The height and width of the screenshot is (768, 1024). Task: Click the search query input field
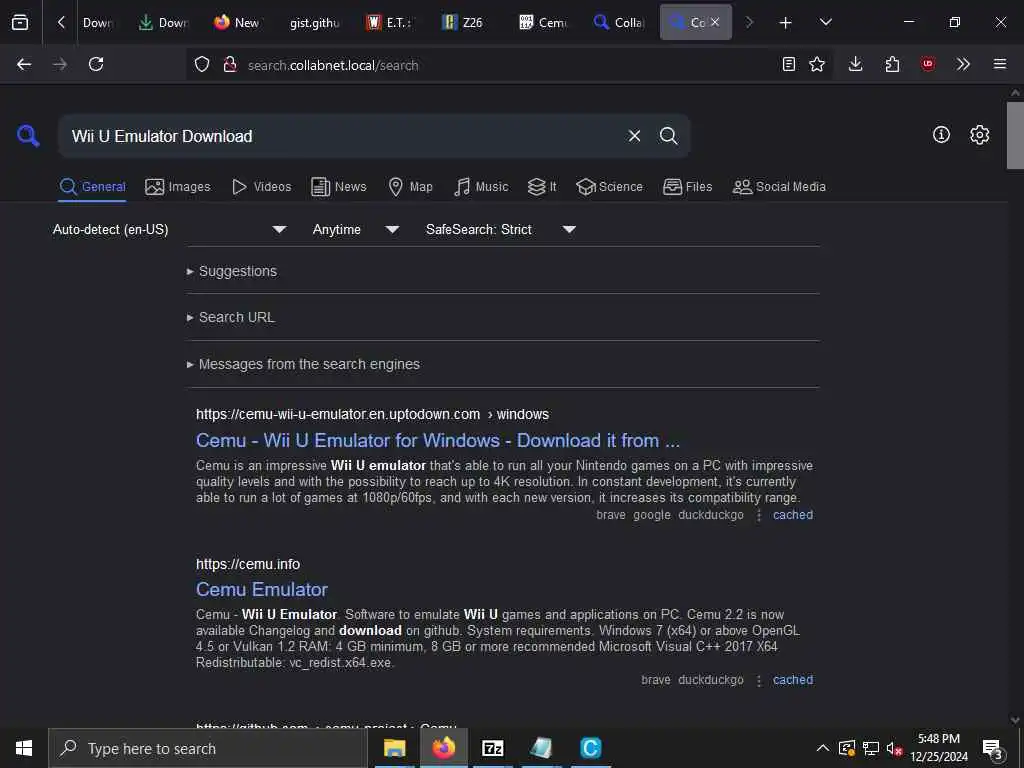coord(343,136)
